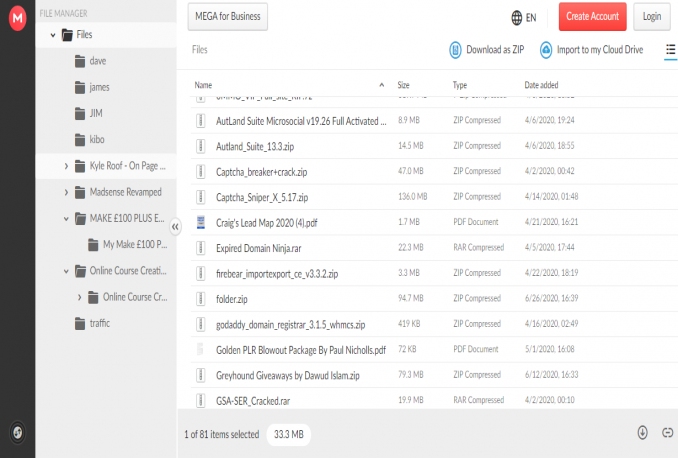Click the Login button
Viewport: 678px width, 458px height.
652,17
